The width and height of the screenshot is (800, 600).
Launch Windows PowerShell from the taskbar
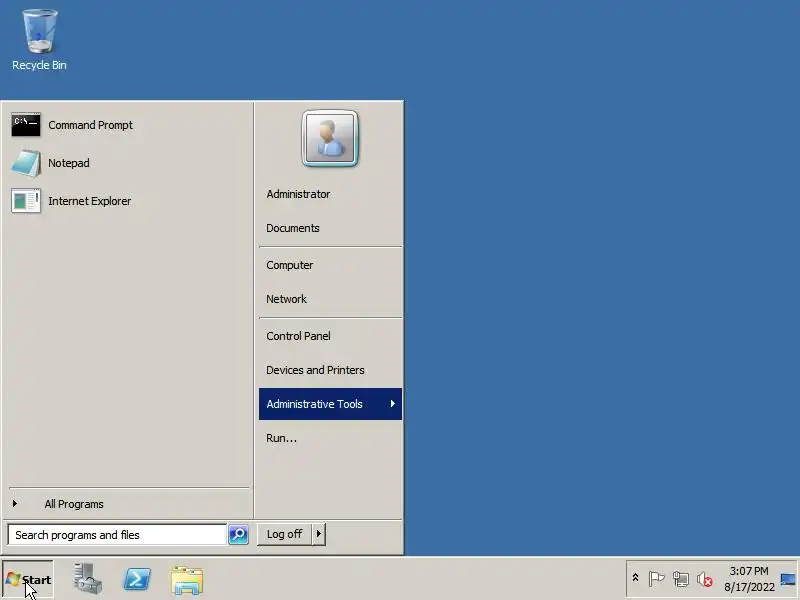coord(137,580)
